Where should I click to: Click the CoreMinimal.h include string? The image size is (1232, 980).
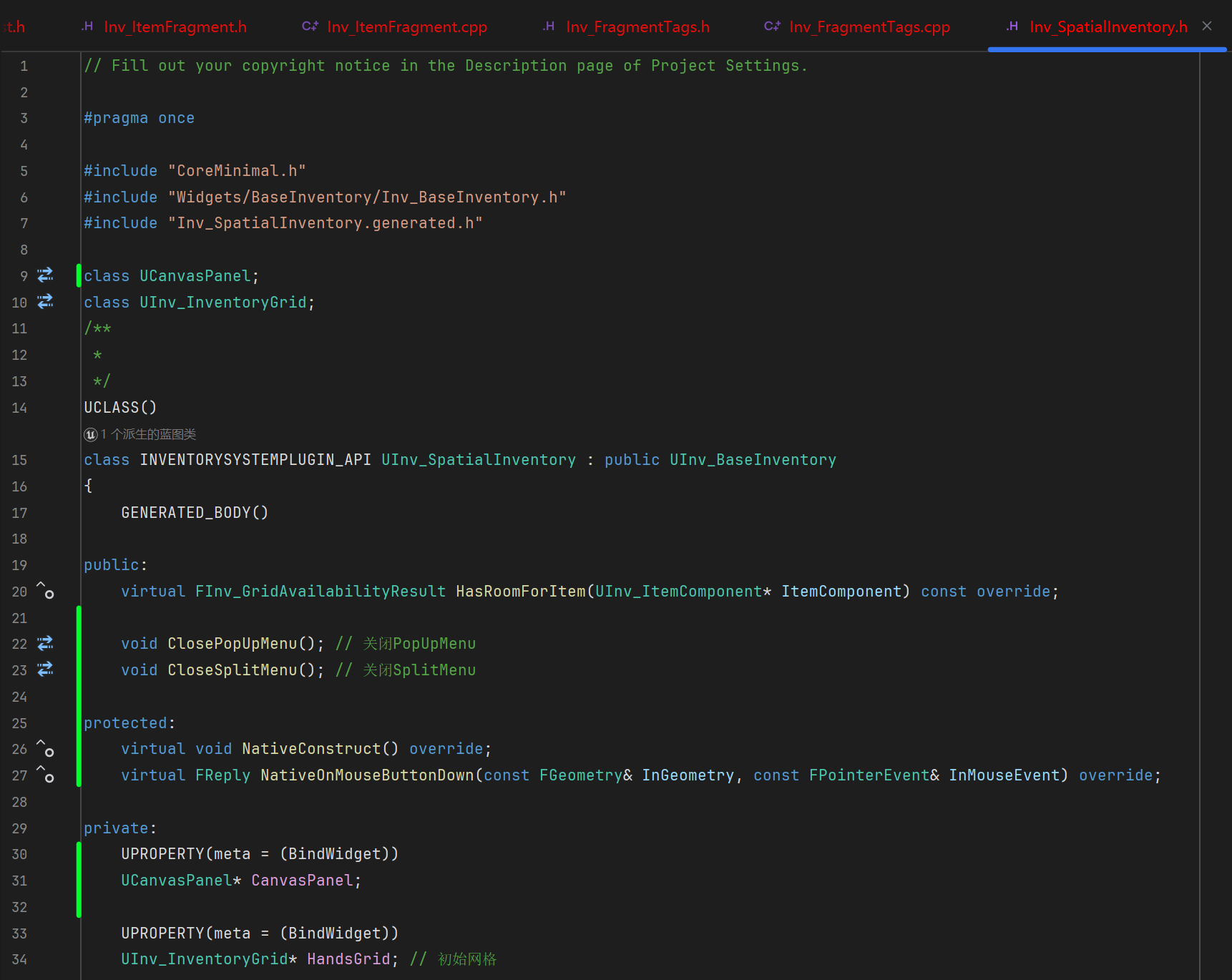237,171
